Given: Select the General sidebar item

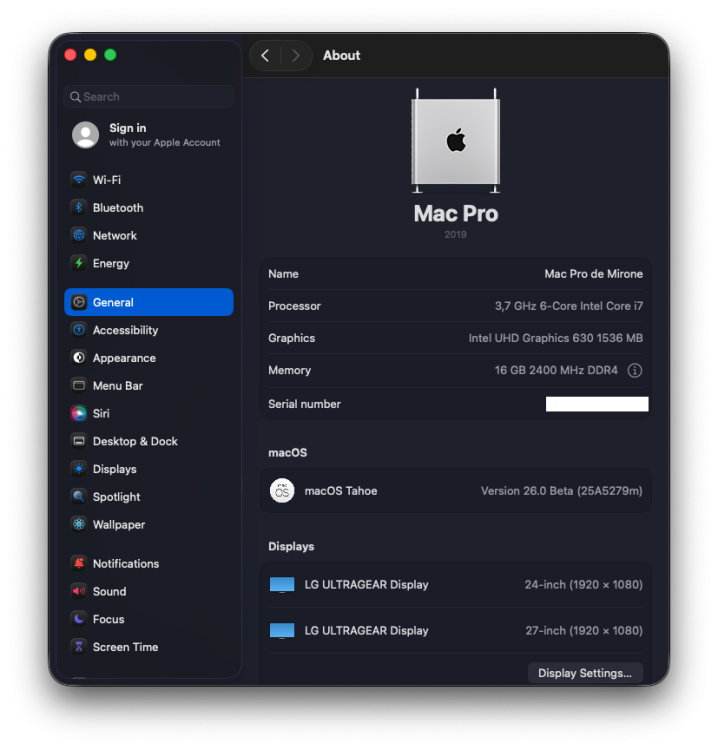Looking at the screenshot, I should [149, 302].
